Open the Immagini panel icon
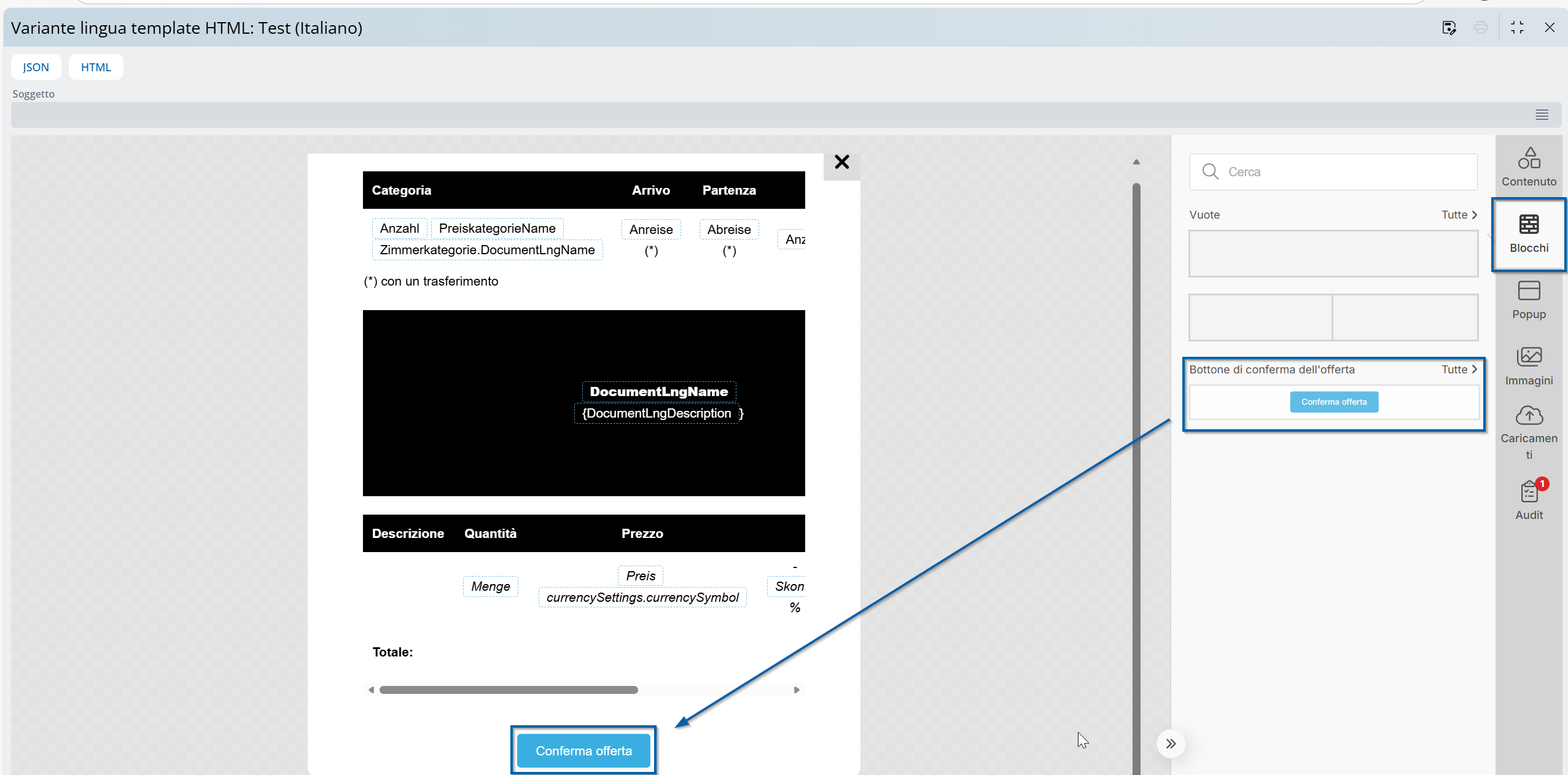 click(x=1529, y=366)
